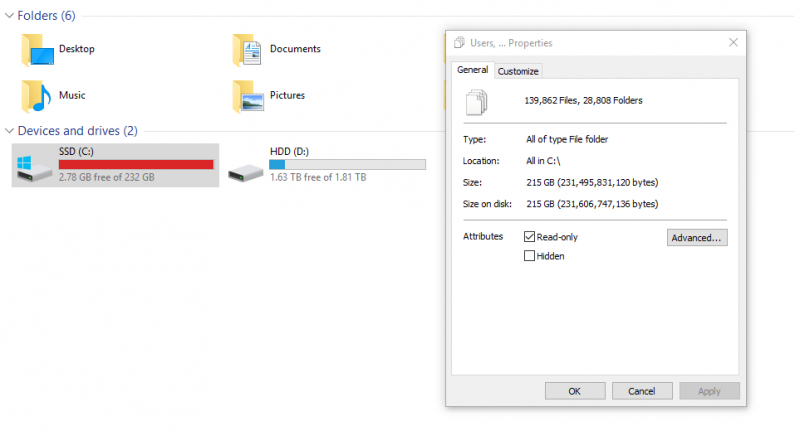Viewport: 800px width, 431px height.
Task: Collapse the Devices and drives group
Action: (9, 131)
